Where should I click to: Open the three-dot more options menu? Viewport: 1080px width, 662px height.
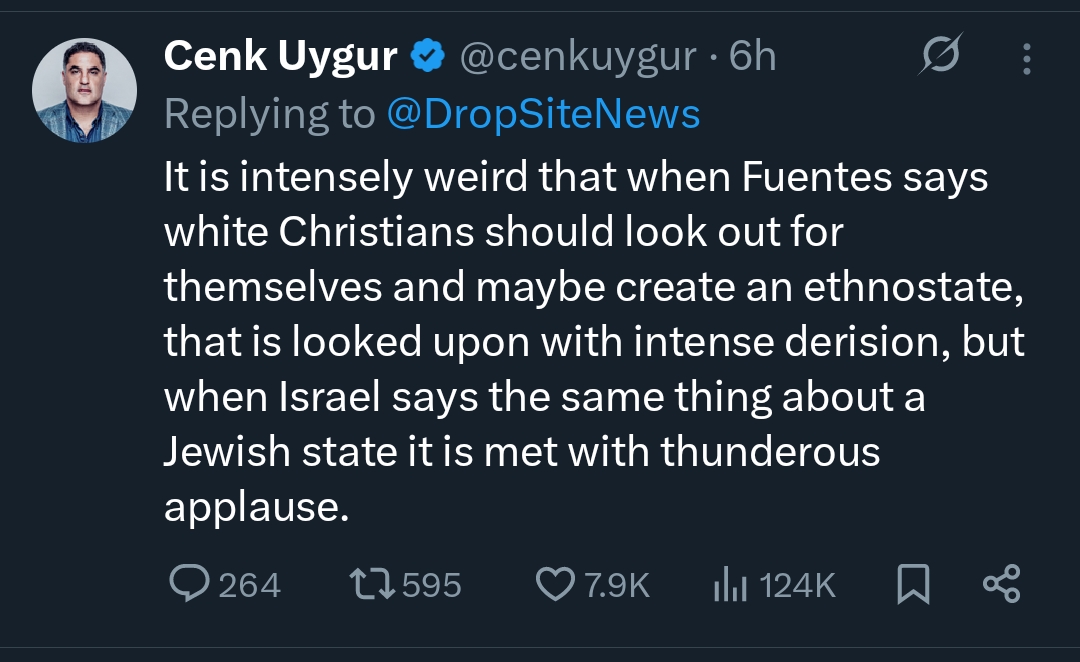click(1026, 59)
